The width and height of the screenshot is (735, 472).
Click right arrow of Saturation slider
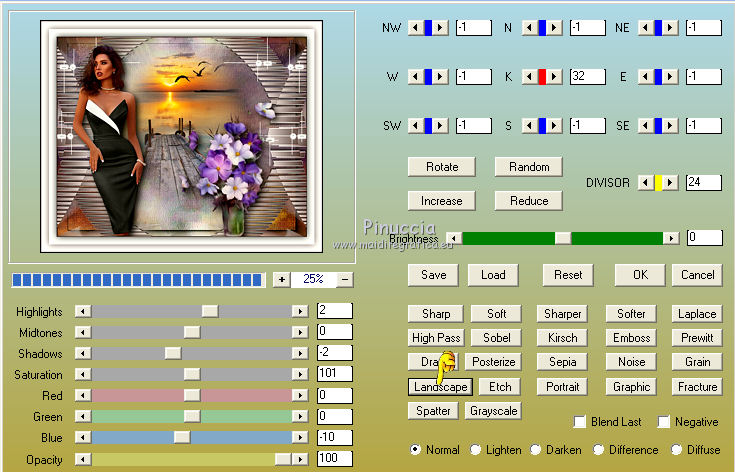[300, 374]
